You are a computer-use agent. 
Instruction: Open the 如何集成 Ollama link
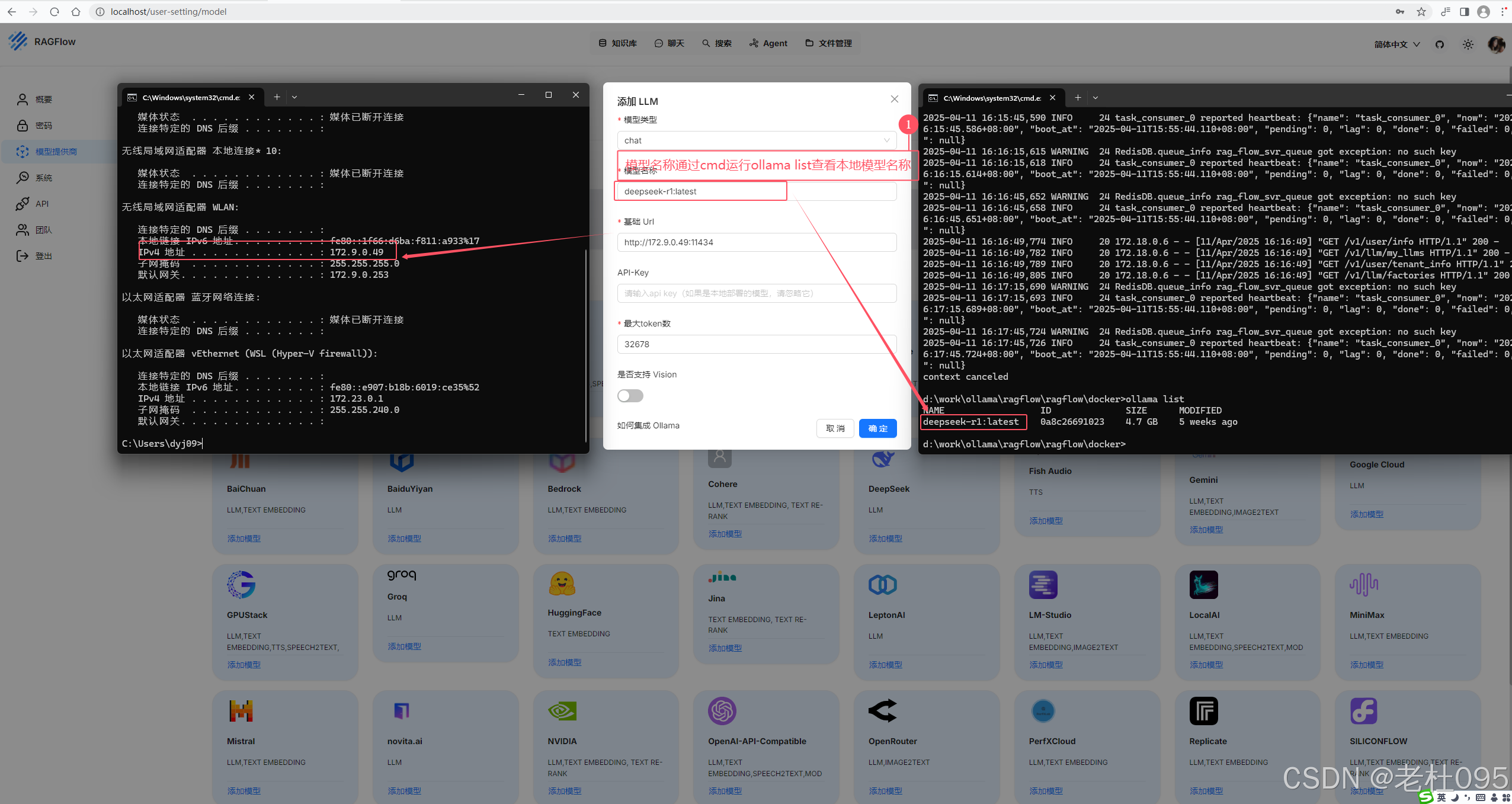(648, 425)
